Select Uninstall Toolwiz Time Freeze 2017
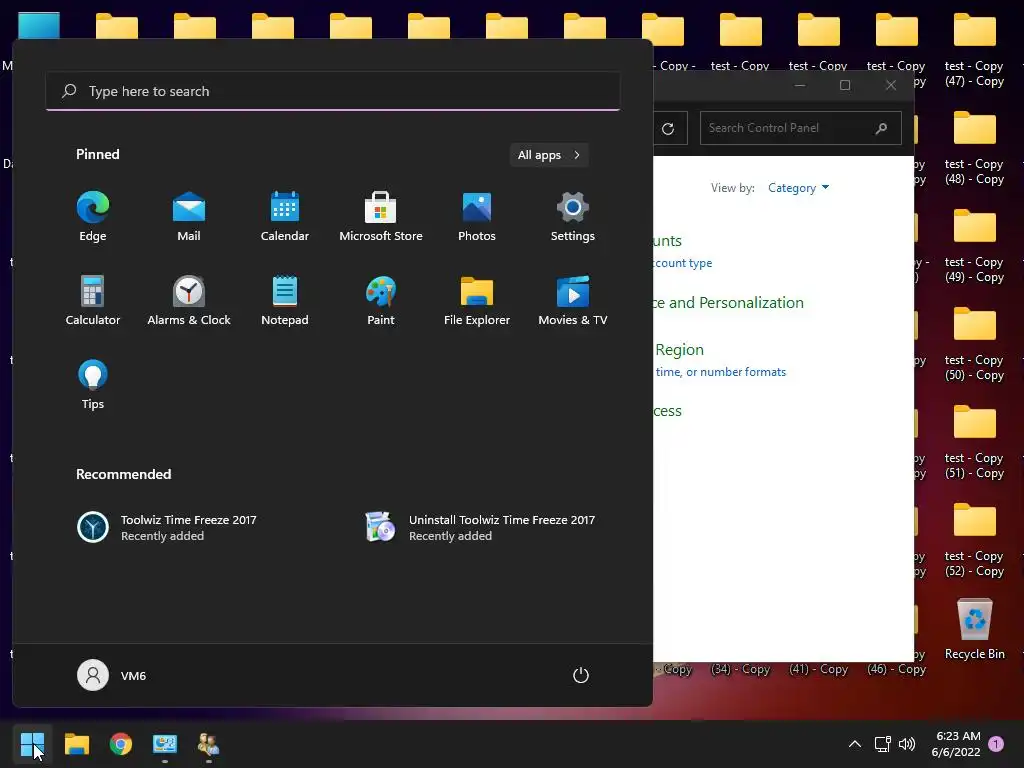The height and width of the screenshot is (768, 1024). 480,528
